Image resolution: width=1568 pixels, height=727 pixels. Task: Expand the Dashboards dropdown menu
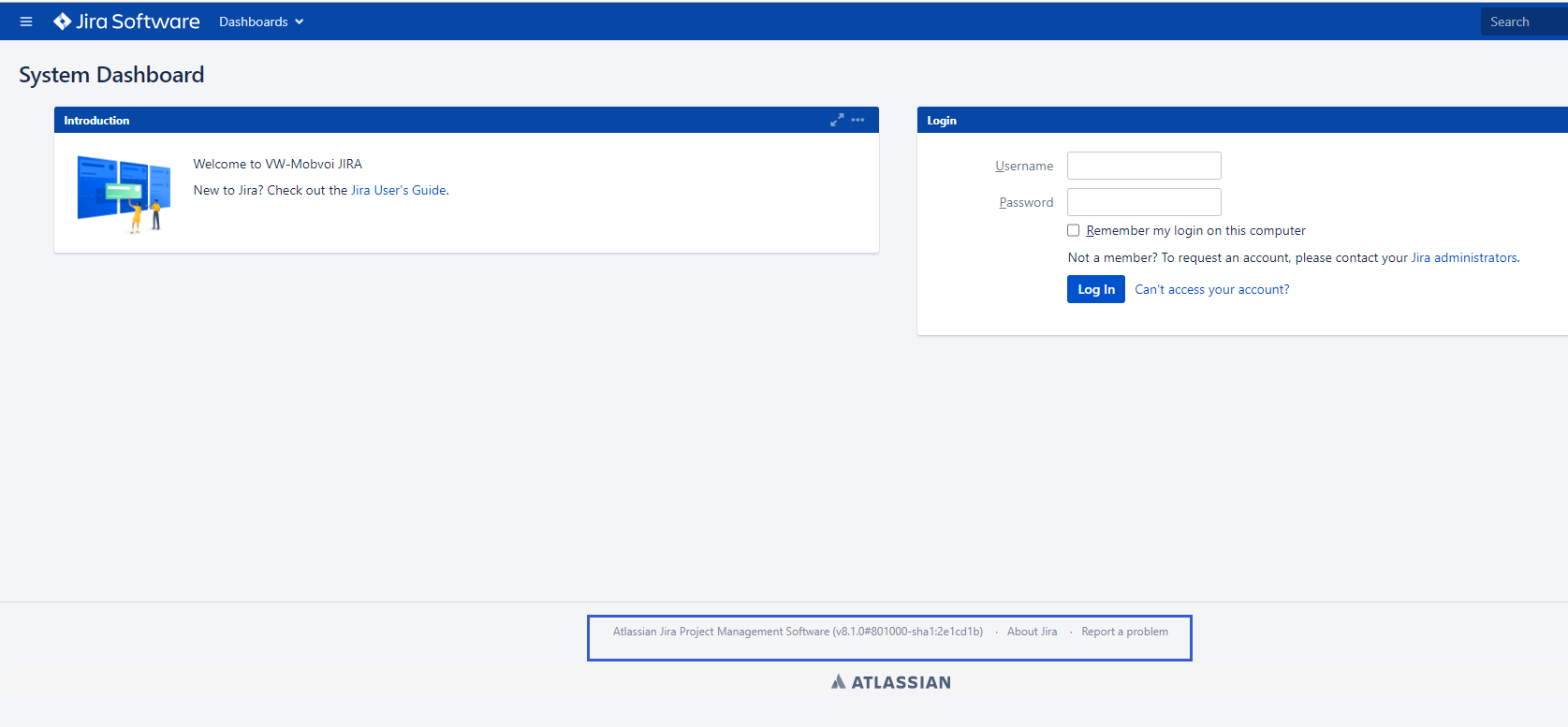[x=261, y=22]
